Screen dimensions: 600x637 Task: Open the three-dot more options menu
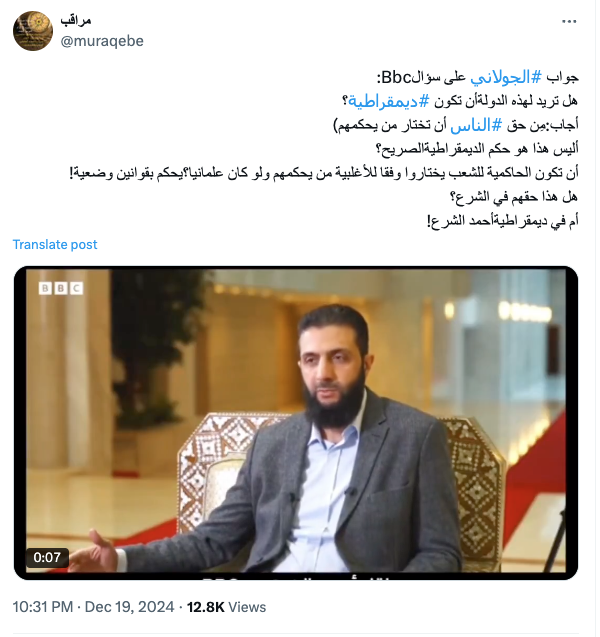569,22
